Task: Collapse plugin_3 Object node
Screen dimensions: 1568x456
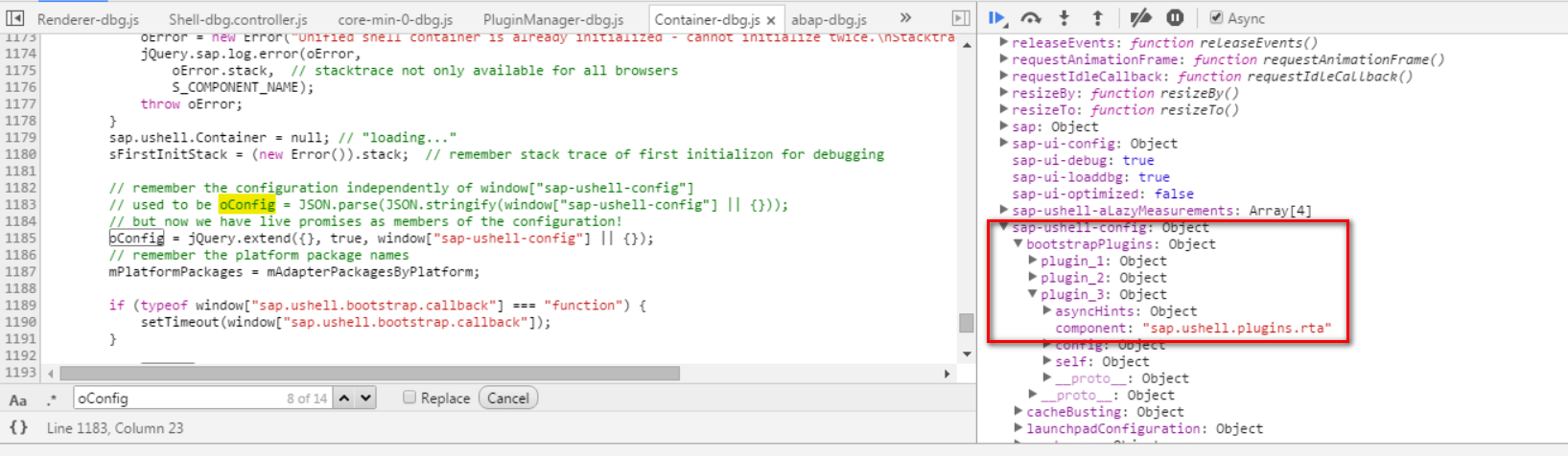Action: click(x=1033, y=294)
